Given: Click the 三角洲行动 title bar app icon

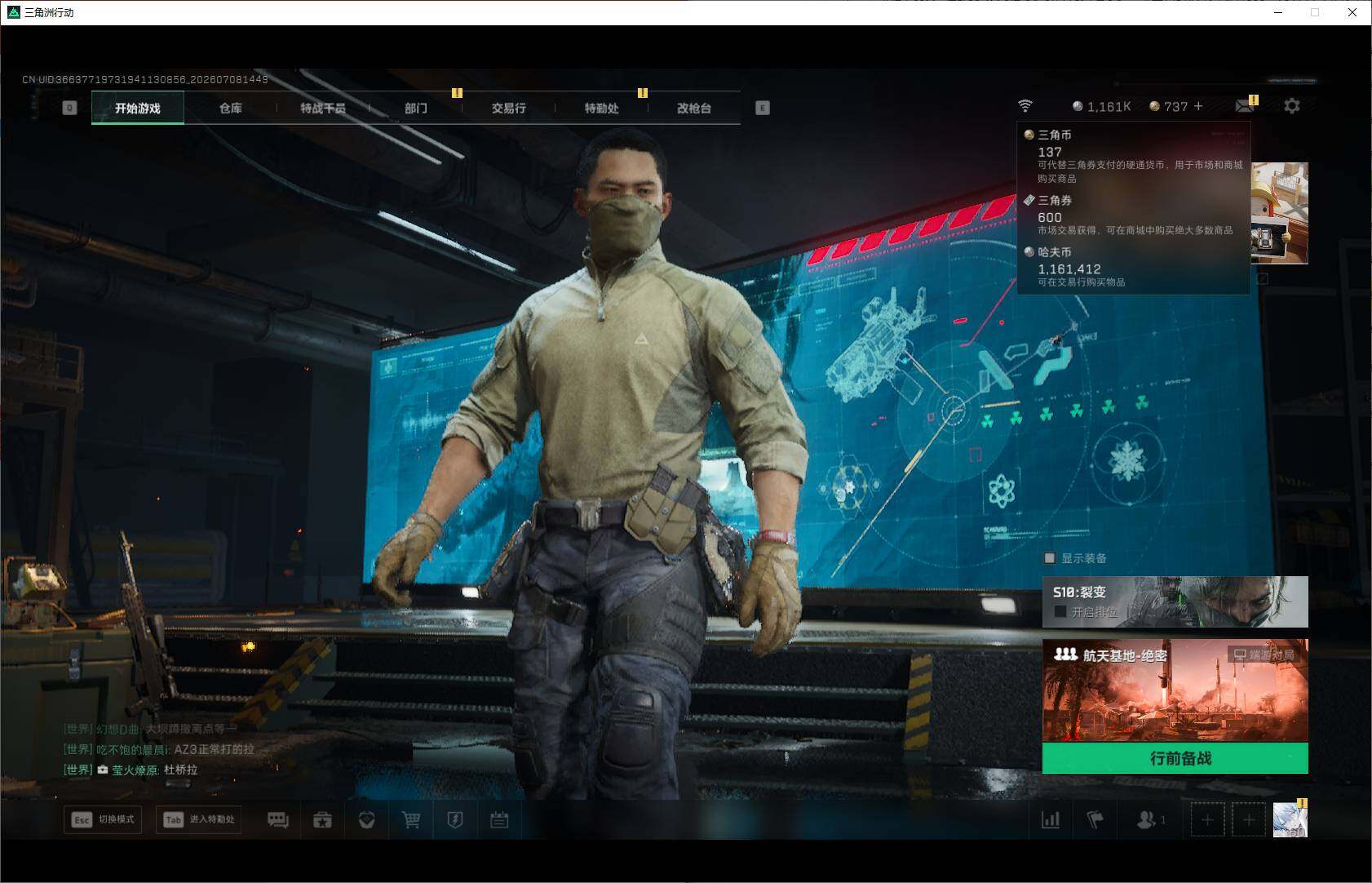Looking at the screenshot, I should (x=13, y=12).
